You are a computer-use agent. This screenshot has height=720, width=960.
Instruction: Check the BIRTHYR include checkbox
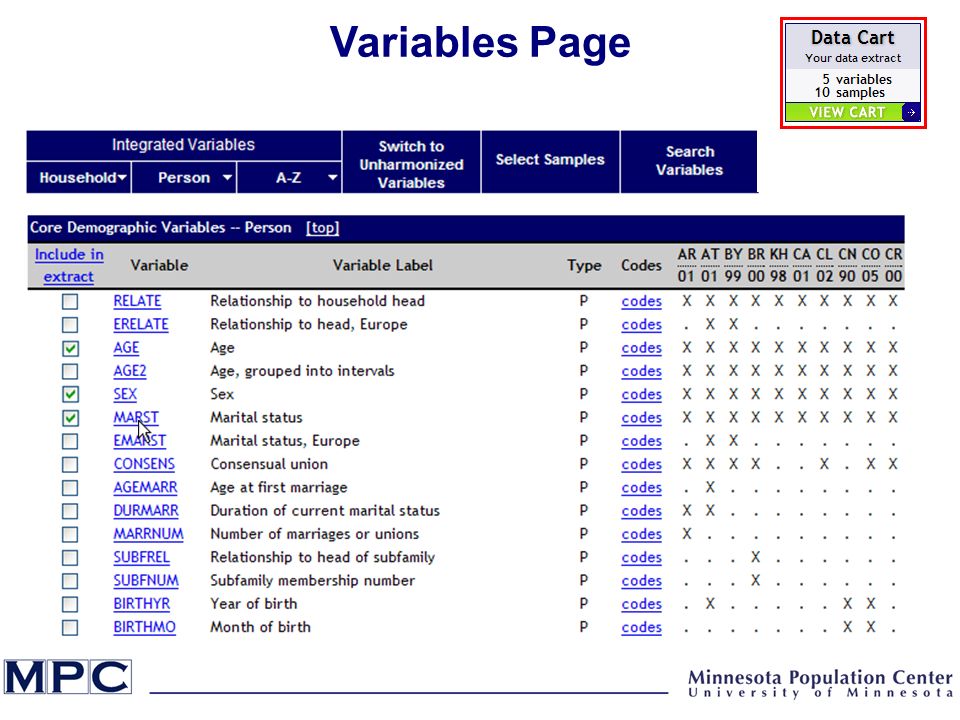pos(70,604)
